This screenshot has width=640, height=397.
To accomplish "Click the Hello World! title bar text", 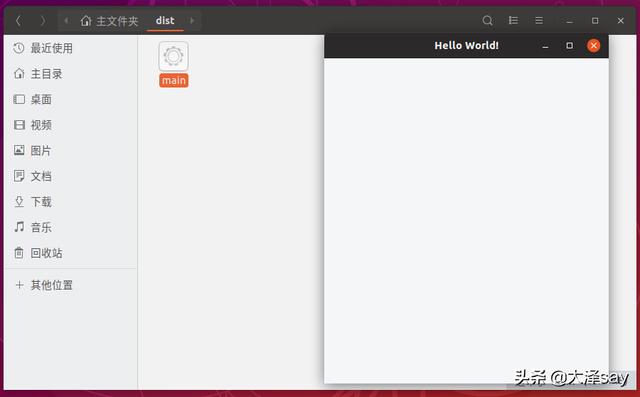I will (466, 45).
